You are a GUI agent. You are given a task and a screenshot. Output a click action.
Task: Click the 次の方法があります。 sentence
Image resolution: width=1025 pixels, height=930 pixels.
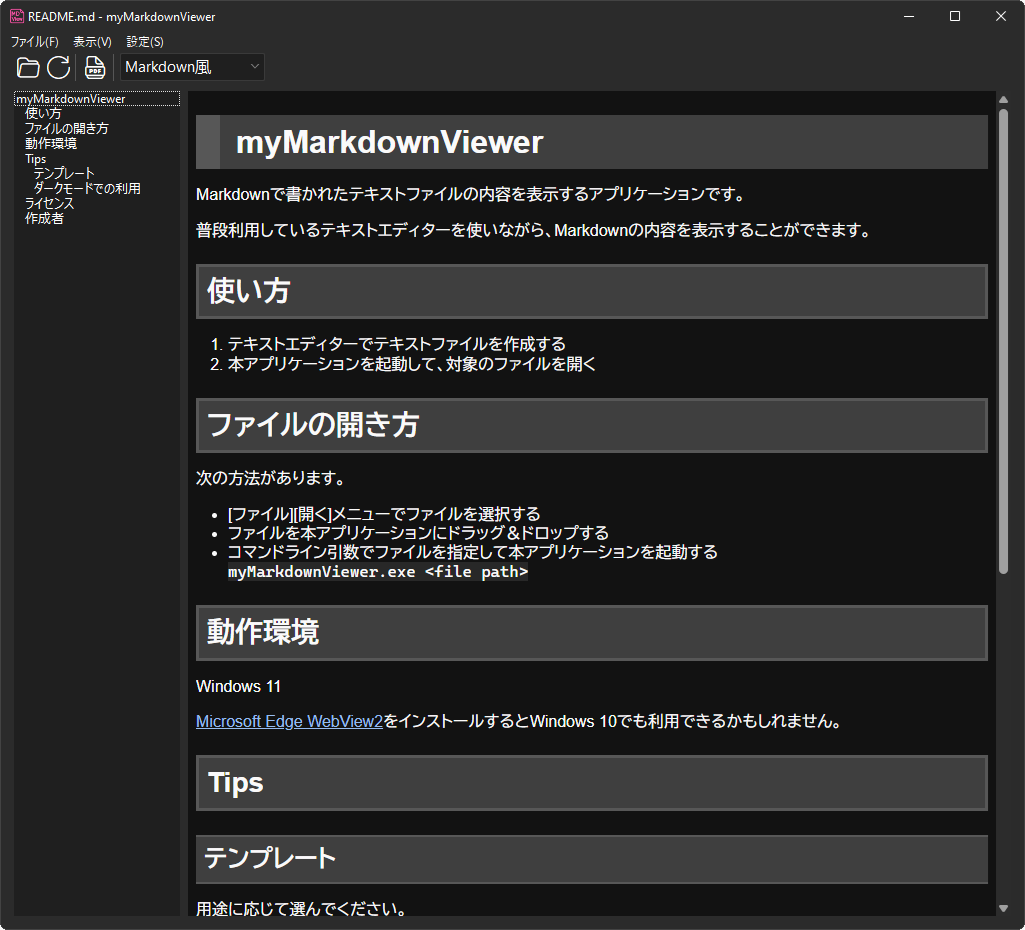[271, 478]
